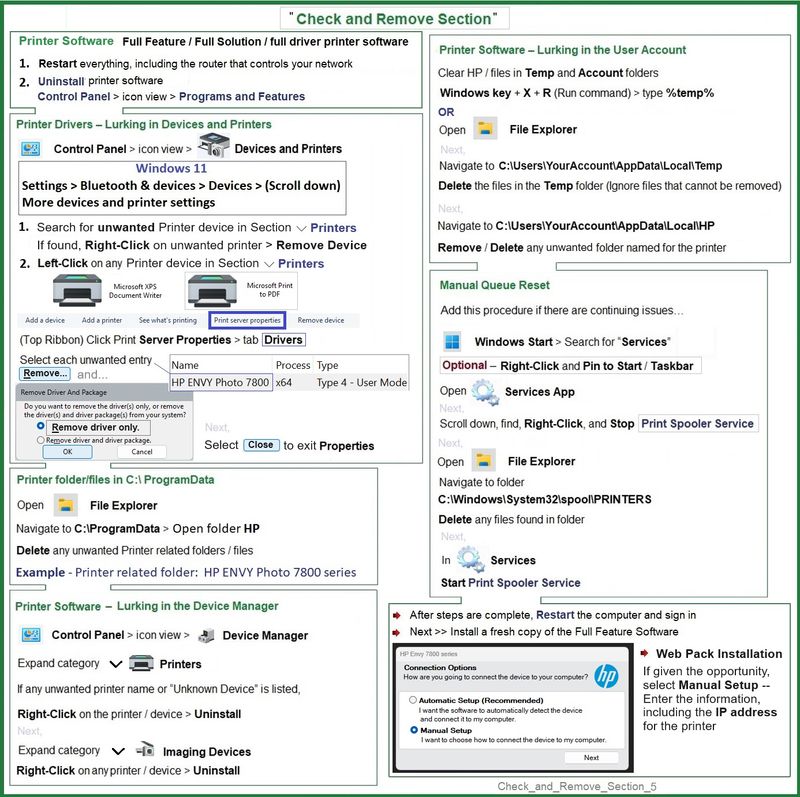Click the Remove Driver And Package title bar
800x797 pixels.
pyautogui.click(x=105, y=392)
